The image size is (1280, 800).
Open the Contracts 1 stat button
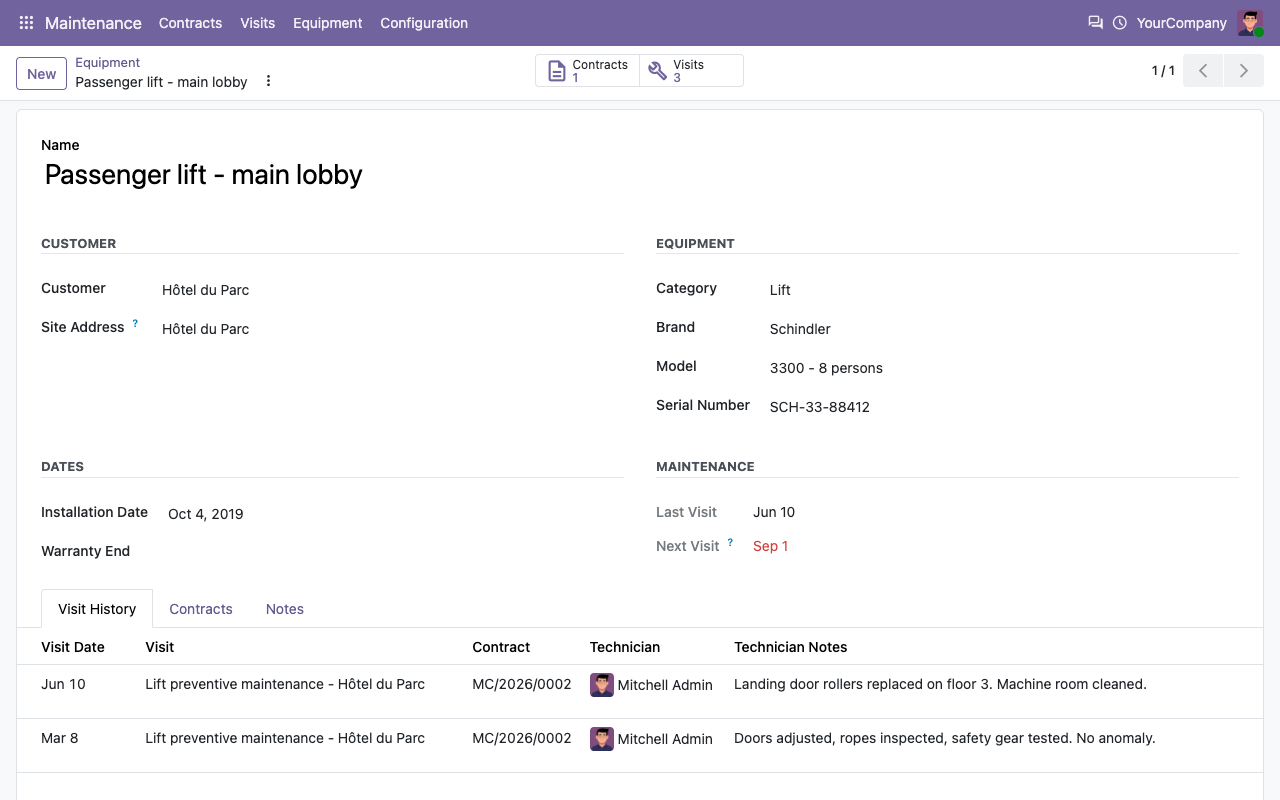click(588, 71)
